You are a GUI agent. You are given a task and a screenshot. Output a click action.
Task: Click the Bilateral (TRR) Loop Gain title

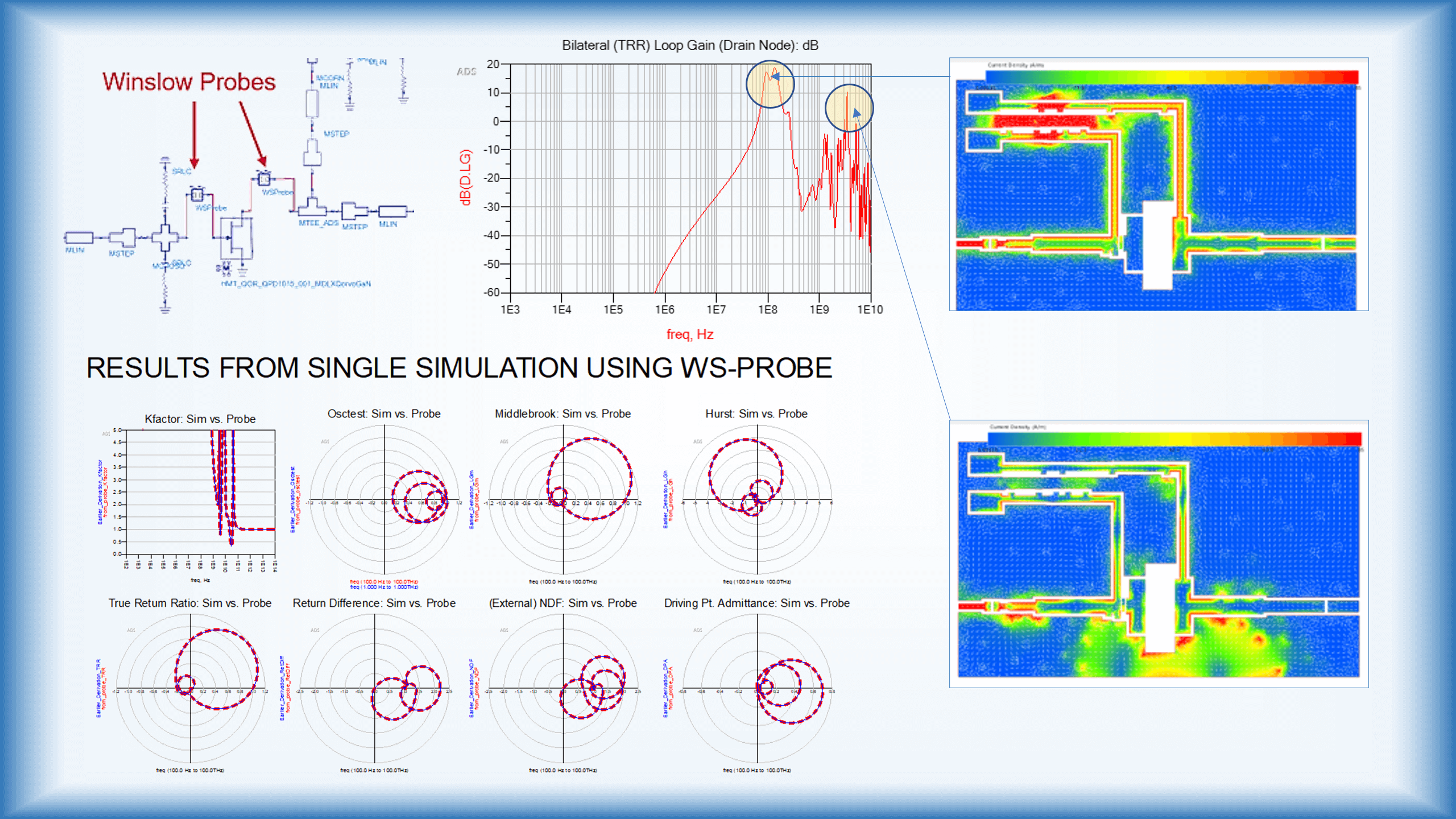click(x=690, y=45)
